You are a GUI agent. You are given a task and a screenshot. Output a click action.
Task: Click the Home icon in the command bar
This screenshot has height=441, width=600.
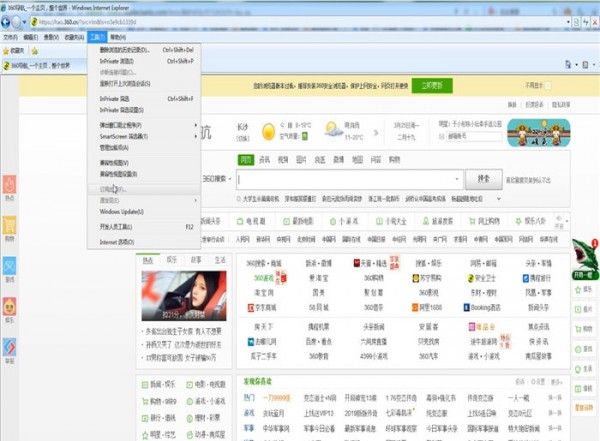tap(568, 65)
